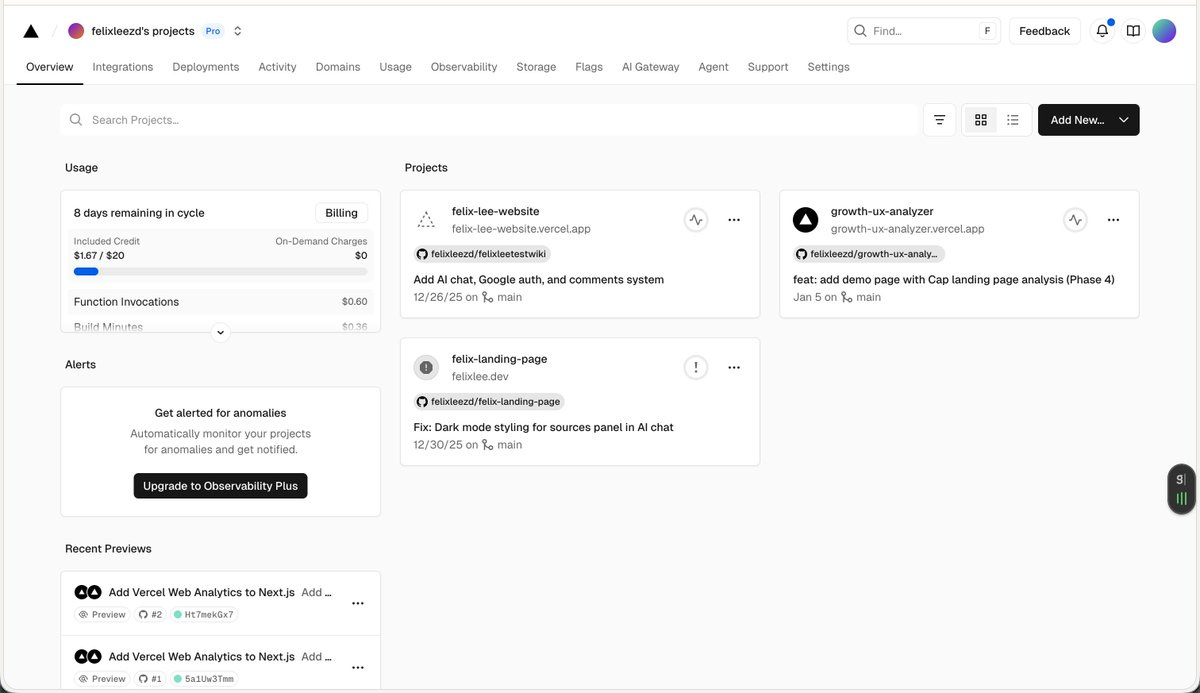
Task: Click felix-lee-website project icon
Action: pyautogui.click(x=426, y=220)
